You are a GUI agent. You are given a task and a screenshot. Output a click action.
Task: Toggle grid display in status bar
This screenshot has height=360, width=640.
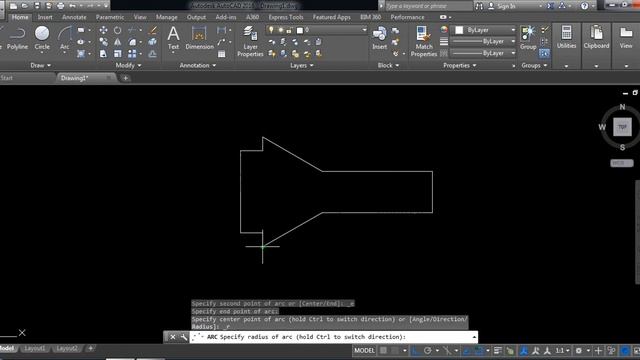[x=383, y=350]
